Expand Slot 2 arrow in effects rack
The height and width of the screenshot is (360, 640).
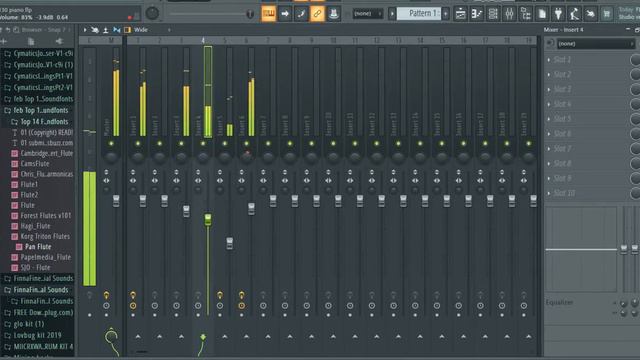pos(549,74)
